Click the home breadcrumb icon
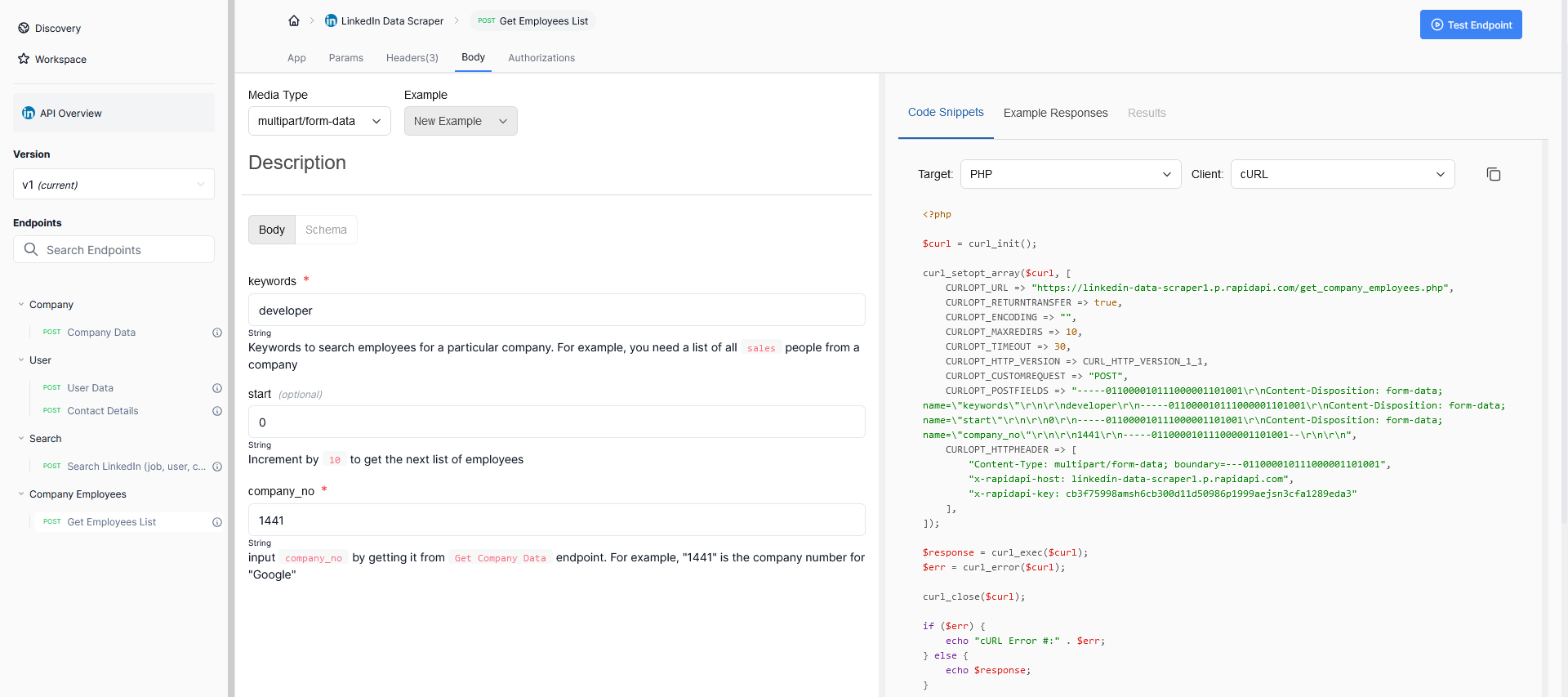Screen dimensions: 1568x697 click(294, 21)
